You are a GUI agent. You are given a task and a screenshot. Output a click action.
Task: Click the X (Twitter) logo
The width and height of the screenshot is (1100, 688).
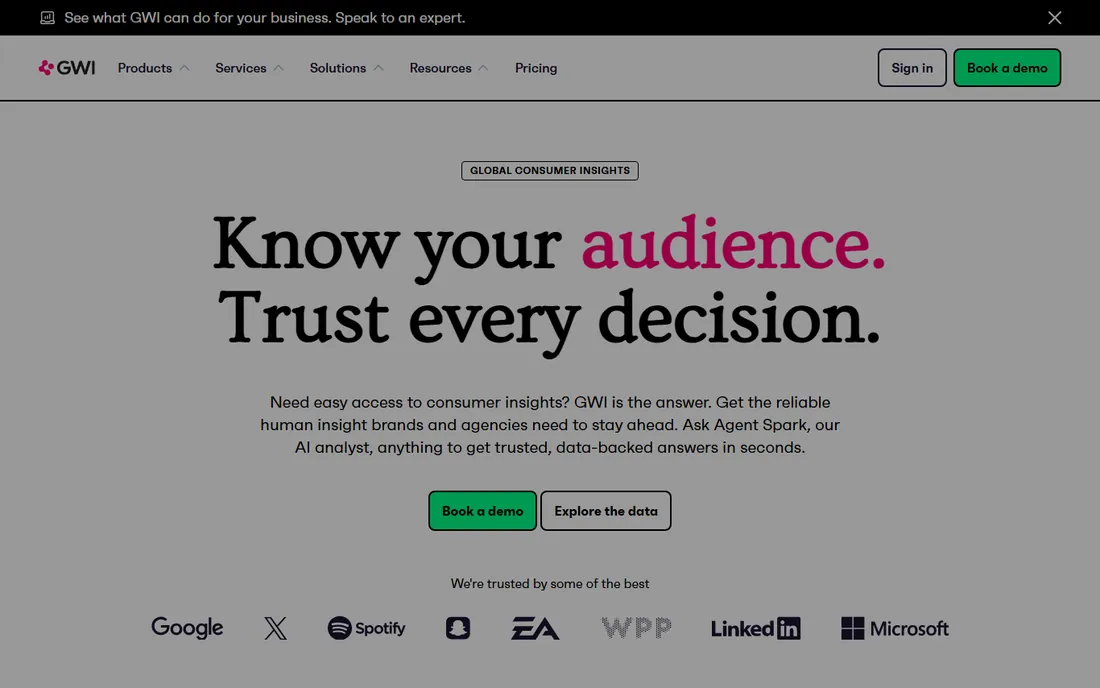coord(276,628)
